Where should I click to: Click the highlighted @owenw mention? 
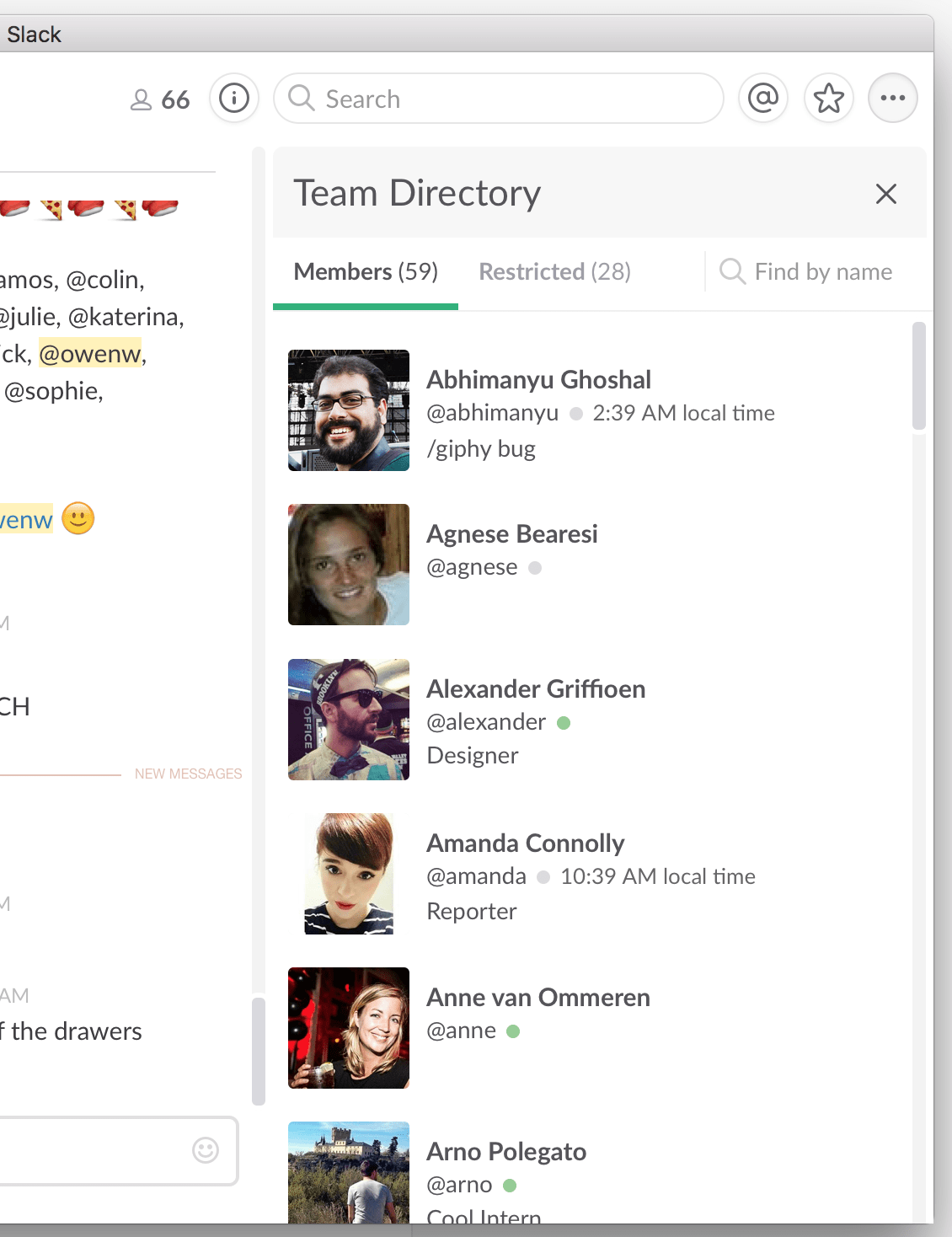pos(90,353)
